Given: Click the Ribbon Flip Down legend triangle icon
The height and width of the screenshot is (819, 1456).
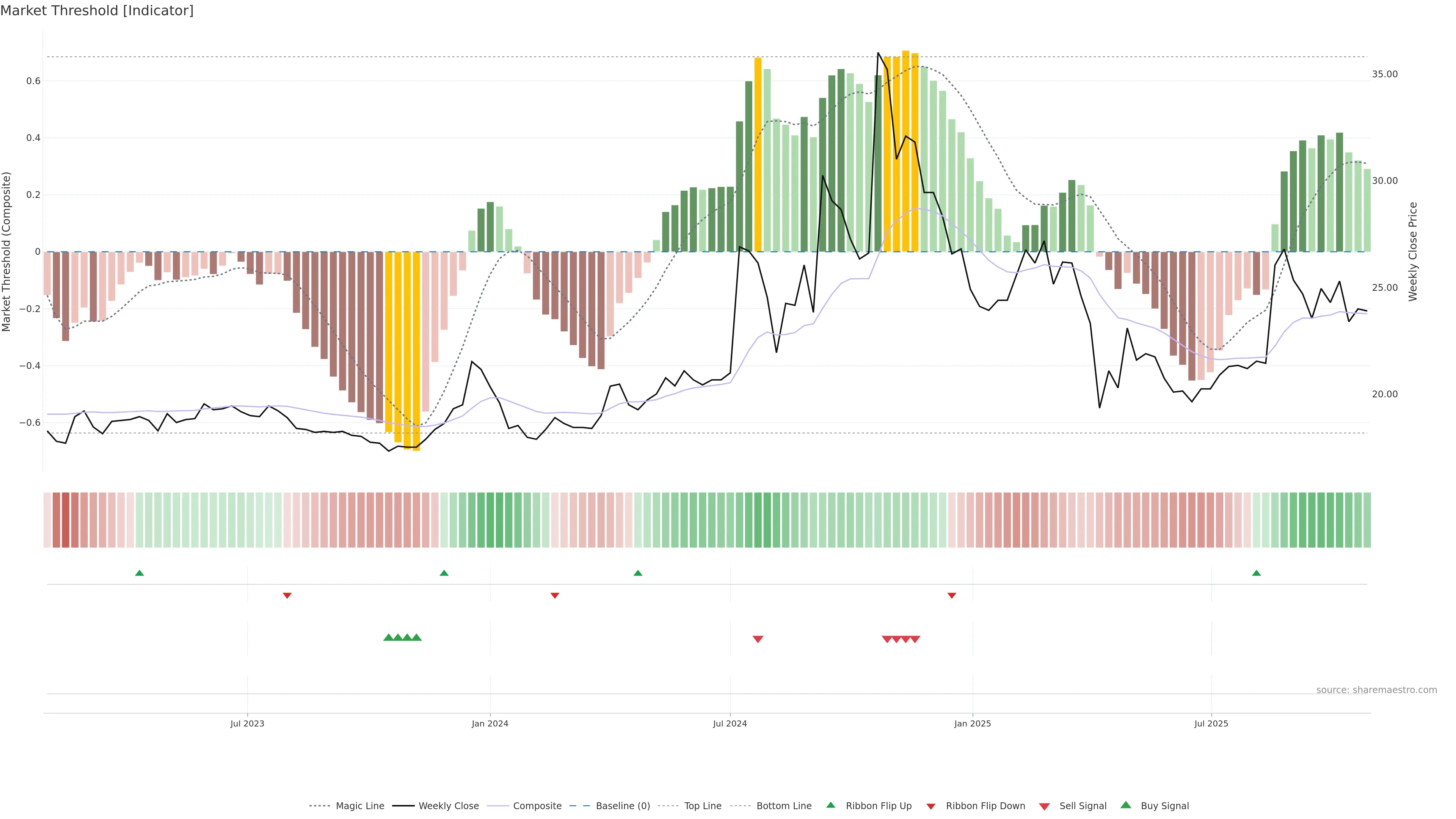Looking at the screenshot, I should click(931, 806).
